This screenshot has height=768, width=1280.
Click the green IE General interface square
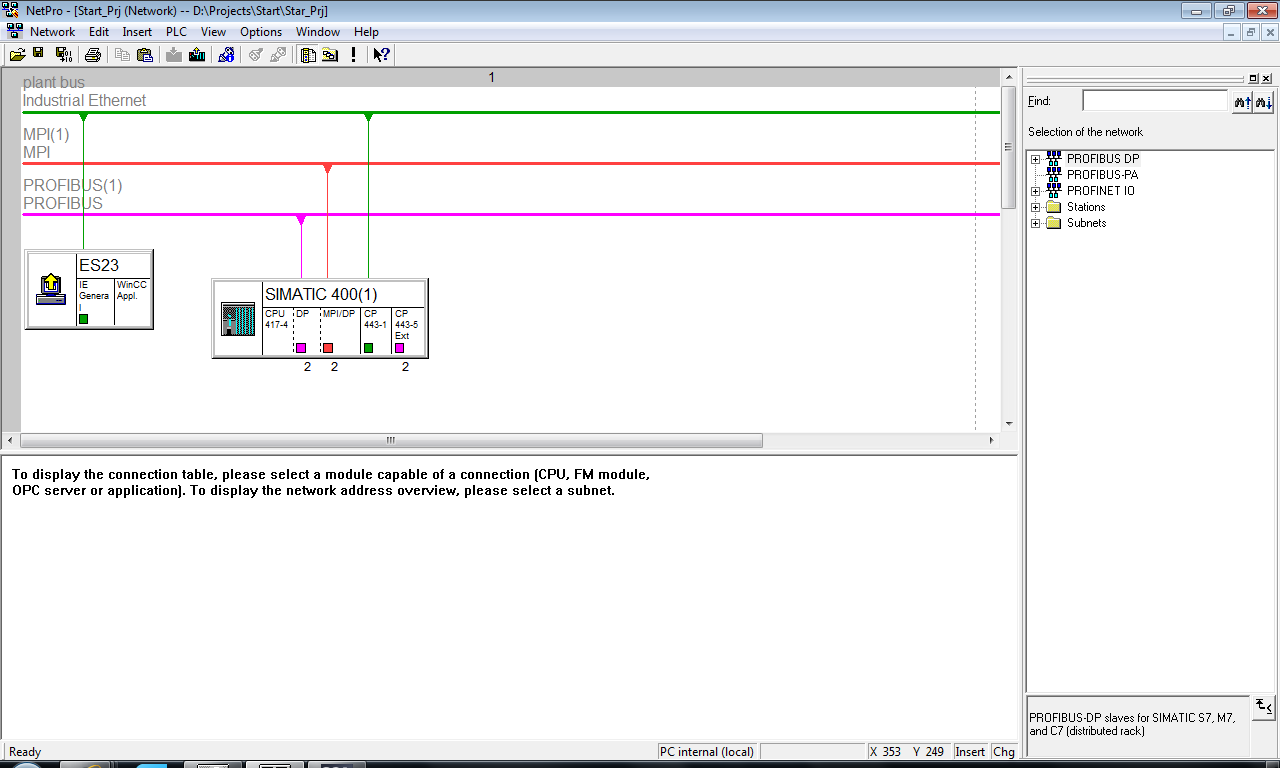pos(84,319)
